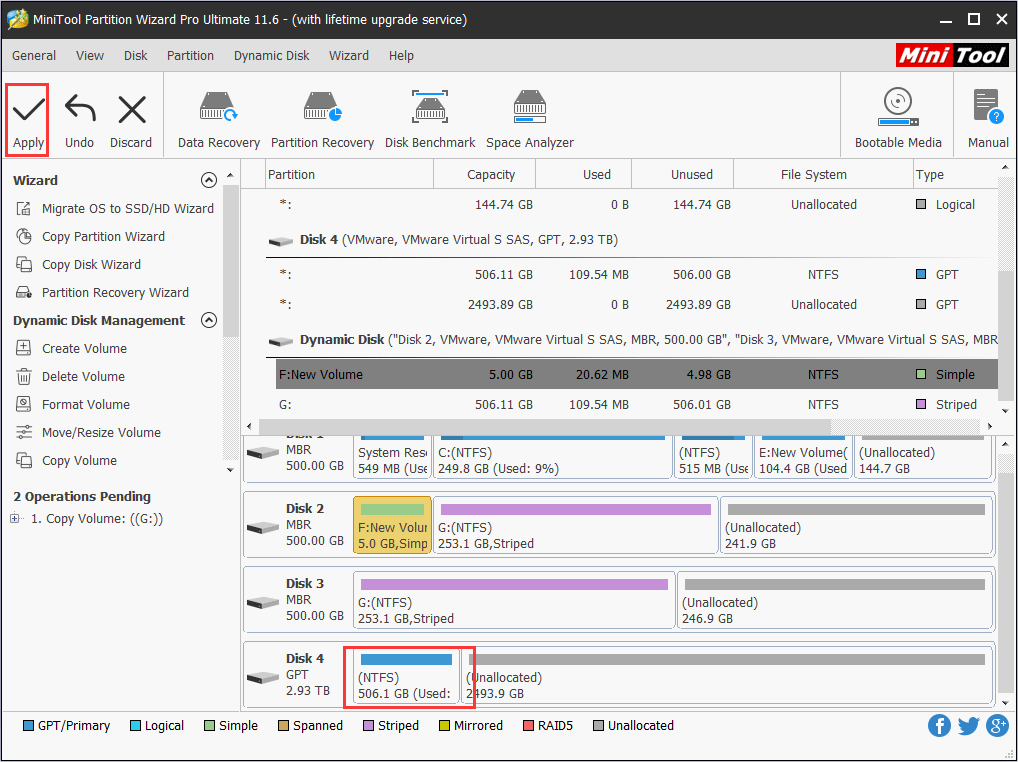Click the Dynamic Disk header row
This screenshot has height=762, width=1018.
click(x=631, y=339)
